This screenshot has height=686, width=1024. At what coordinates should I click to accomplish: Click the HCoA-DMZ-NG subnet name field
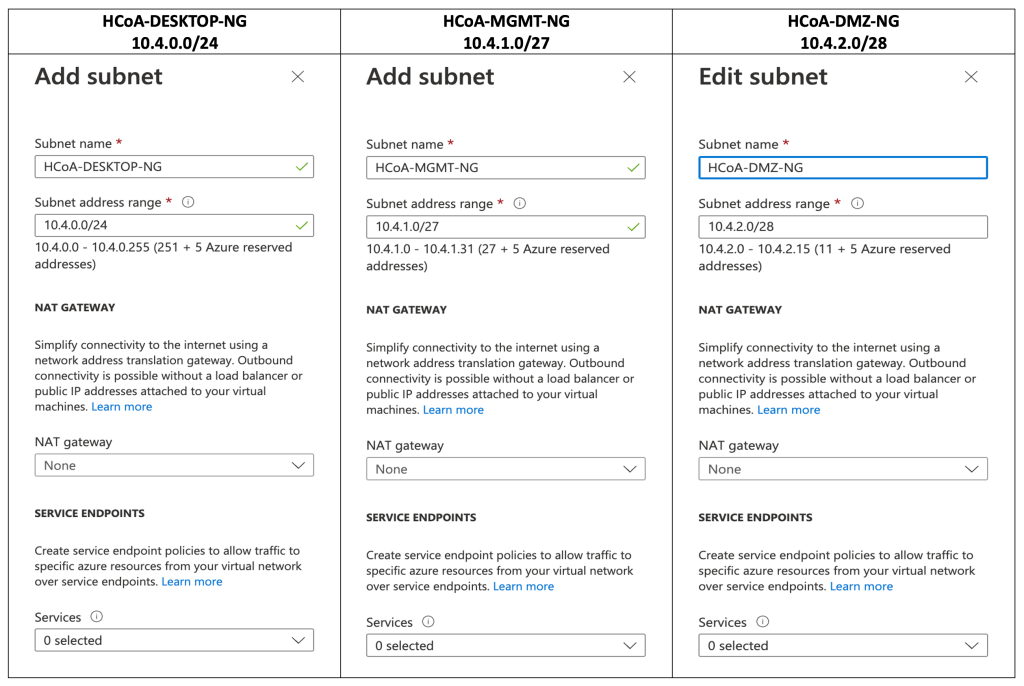[x=842, y=168]
